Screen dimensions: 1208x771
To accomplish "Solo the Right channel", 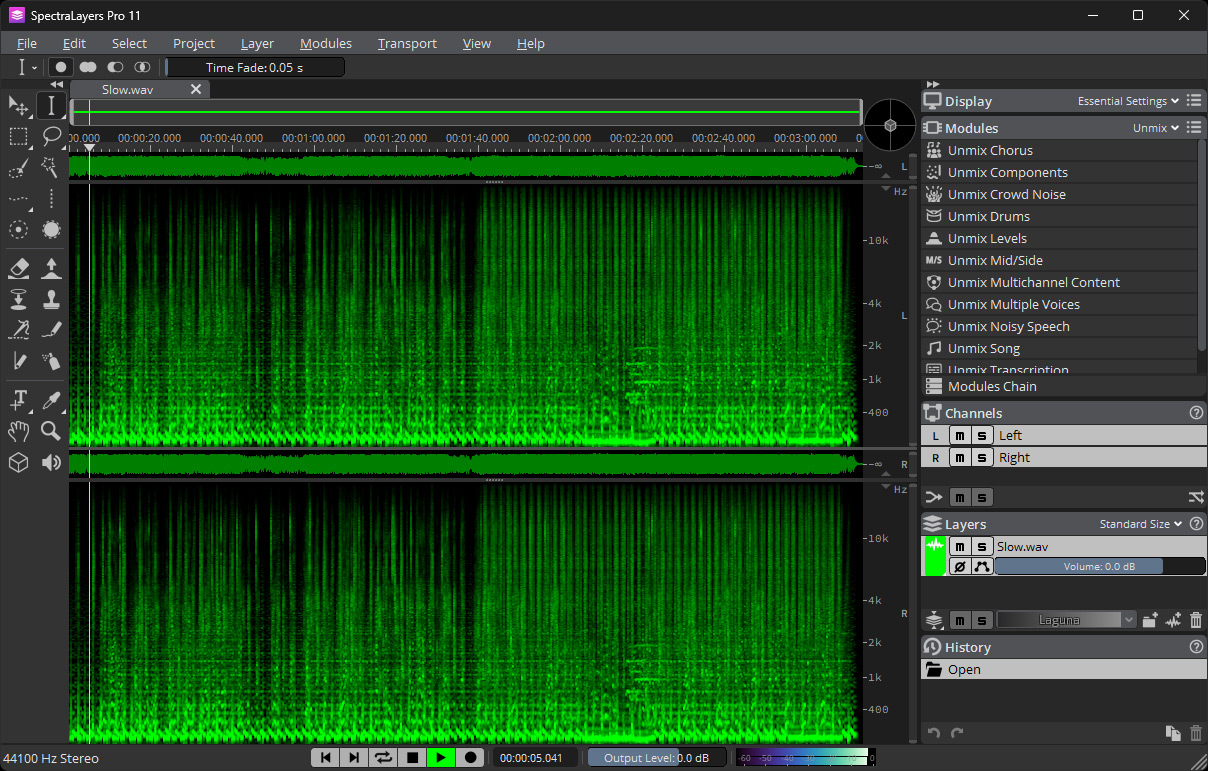I will [982, 458].
